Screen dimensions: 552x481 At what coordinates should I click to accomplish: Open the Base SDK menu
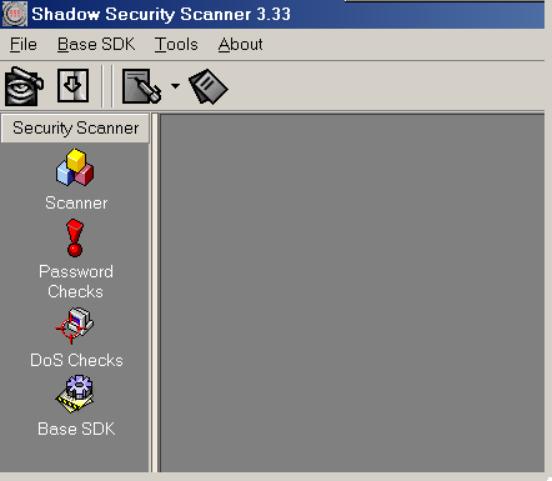(96, 45)
